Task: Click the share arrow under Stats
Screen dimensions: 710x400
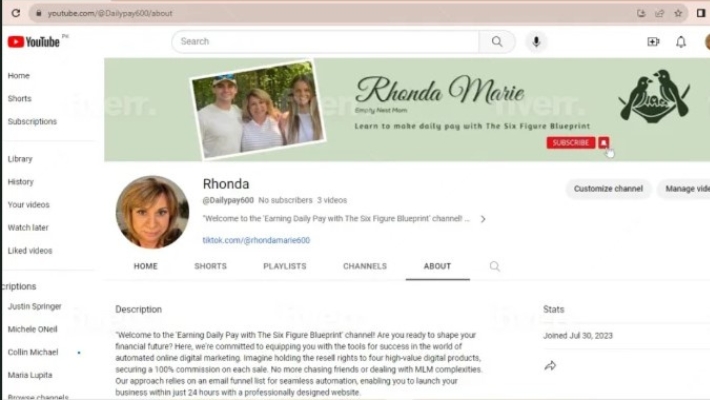Action: coord(550,366)
